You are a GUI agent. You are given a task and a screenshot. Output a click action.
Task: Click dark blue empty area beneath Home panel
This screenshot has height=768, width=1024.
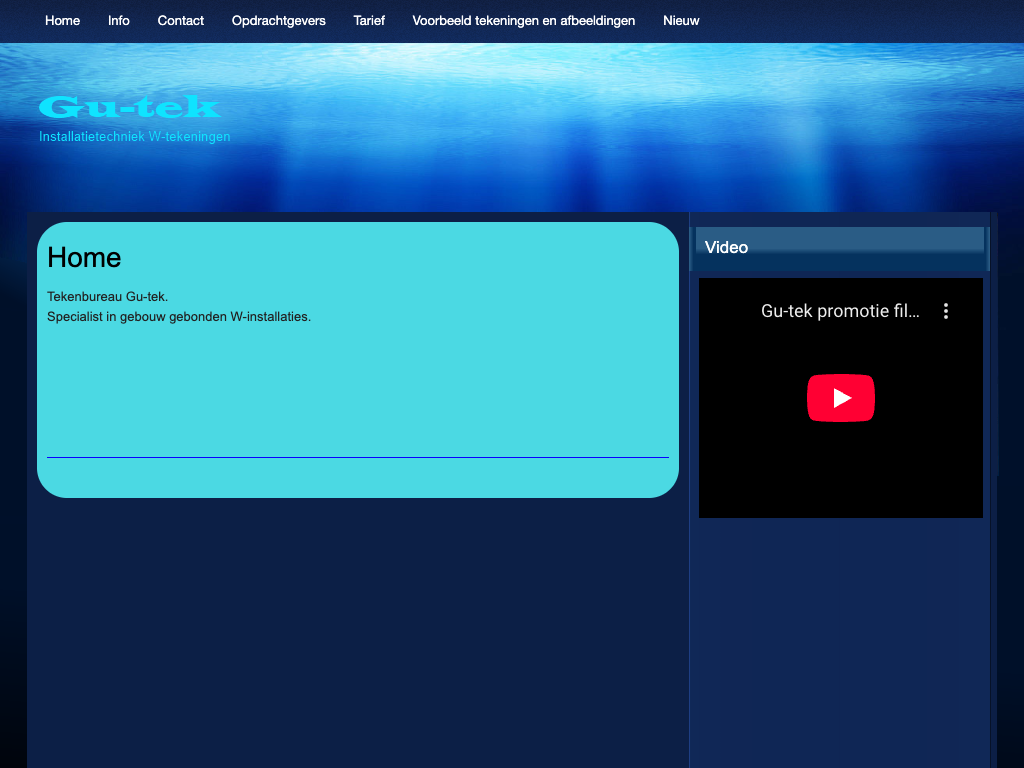click(x=357, y=630)
